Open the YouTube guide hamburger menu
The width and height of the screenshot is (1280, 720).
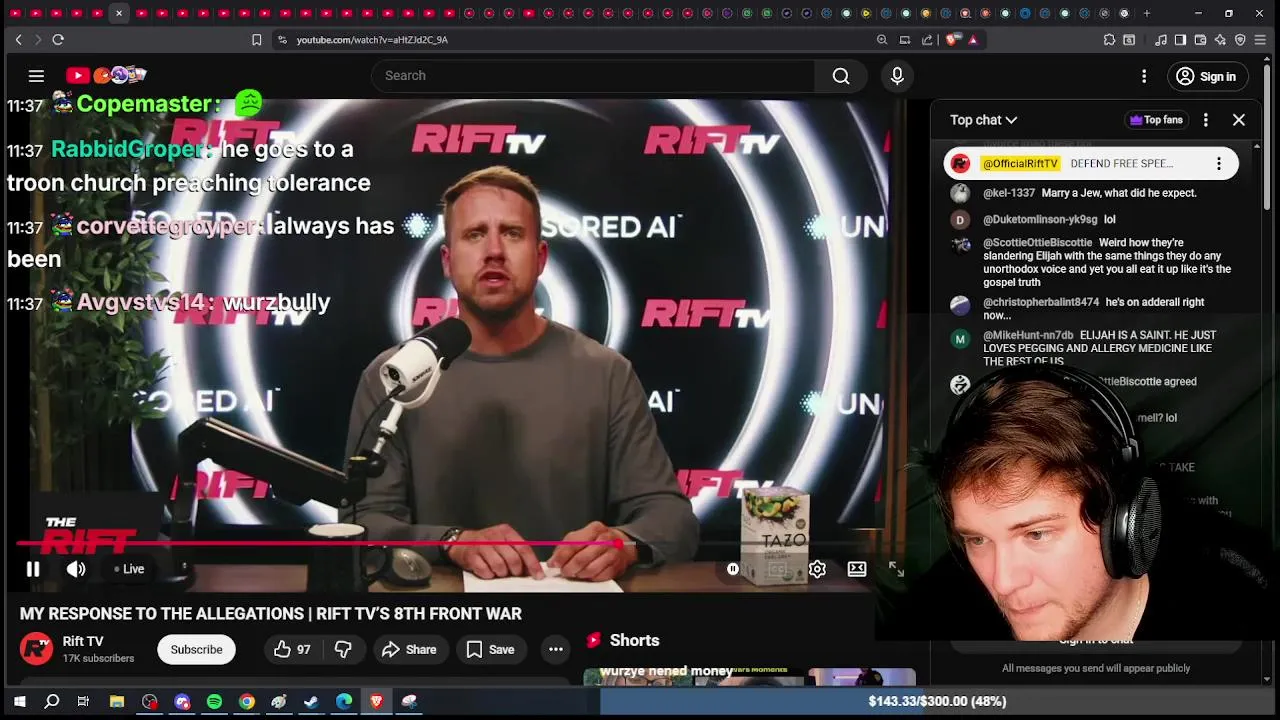[36, 76]
